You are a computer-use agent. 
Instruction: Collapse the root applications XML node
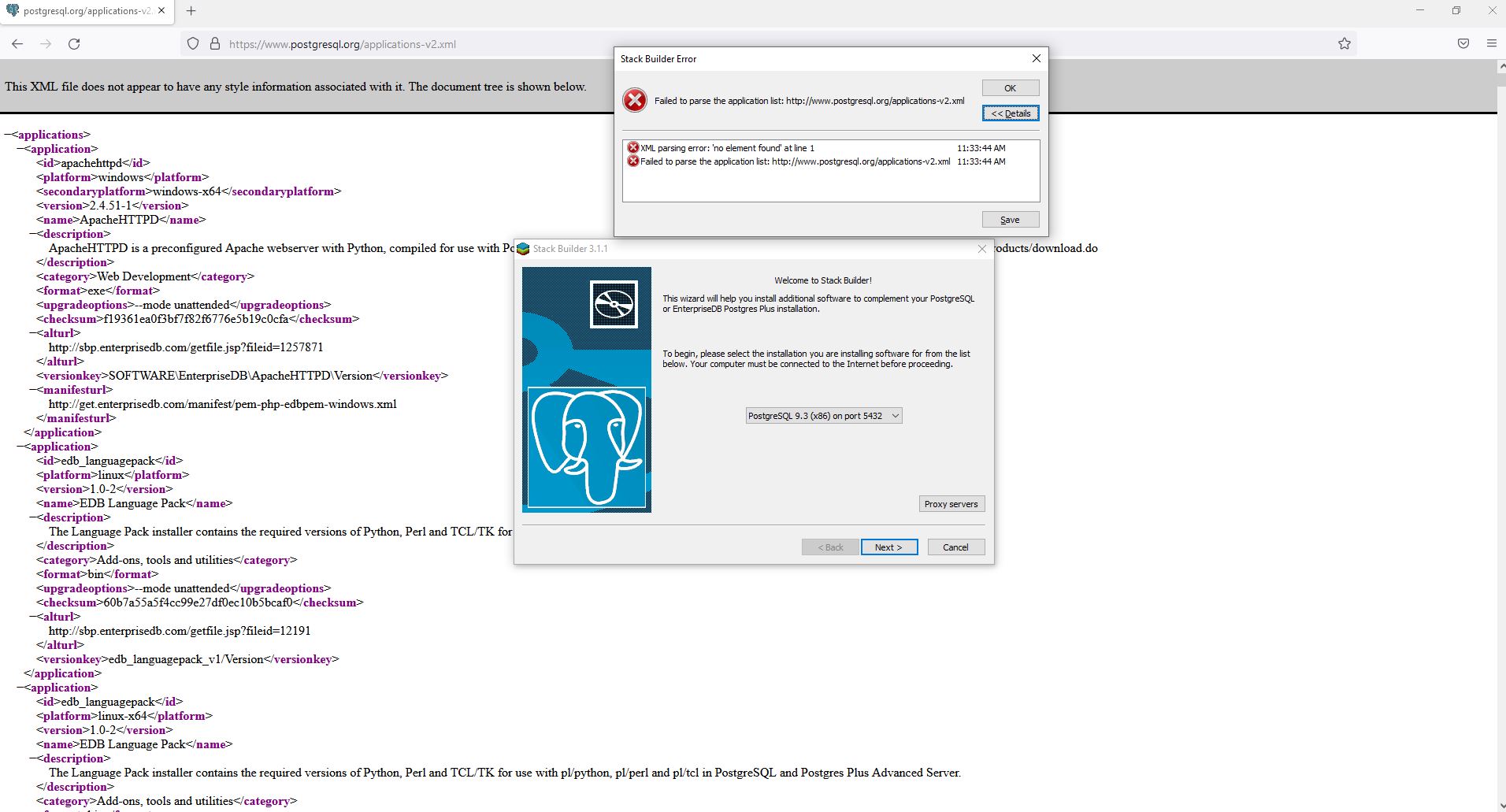[8, 135]
